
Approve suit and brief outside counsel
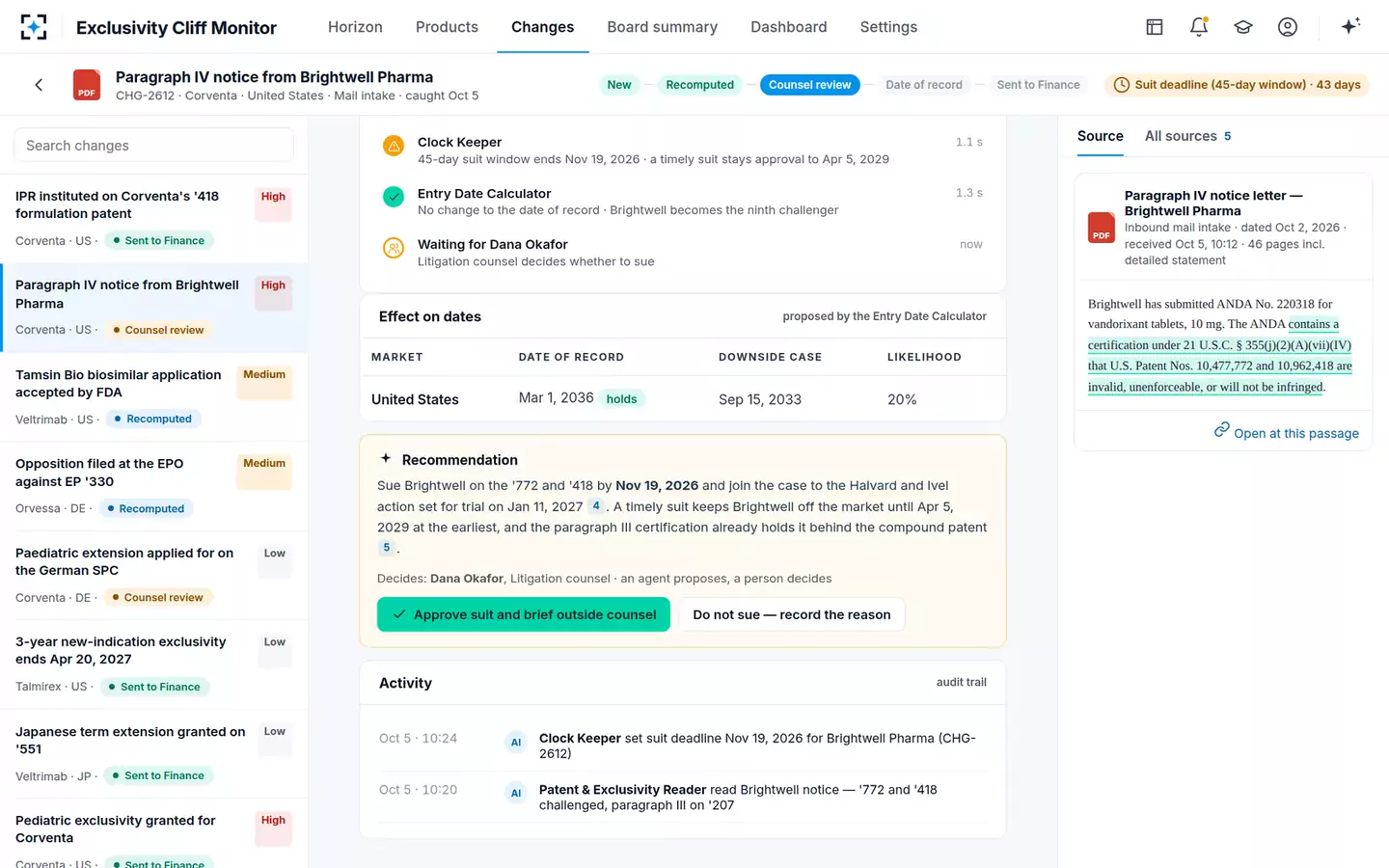[524, 614]
